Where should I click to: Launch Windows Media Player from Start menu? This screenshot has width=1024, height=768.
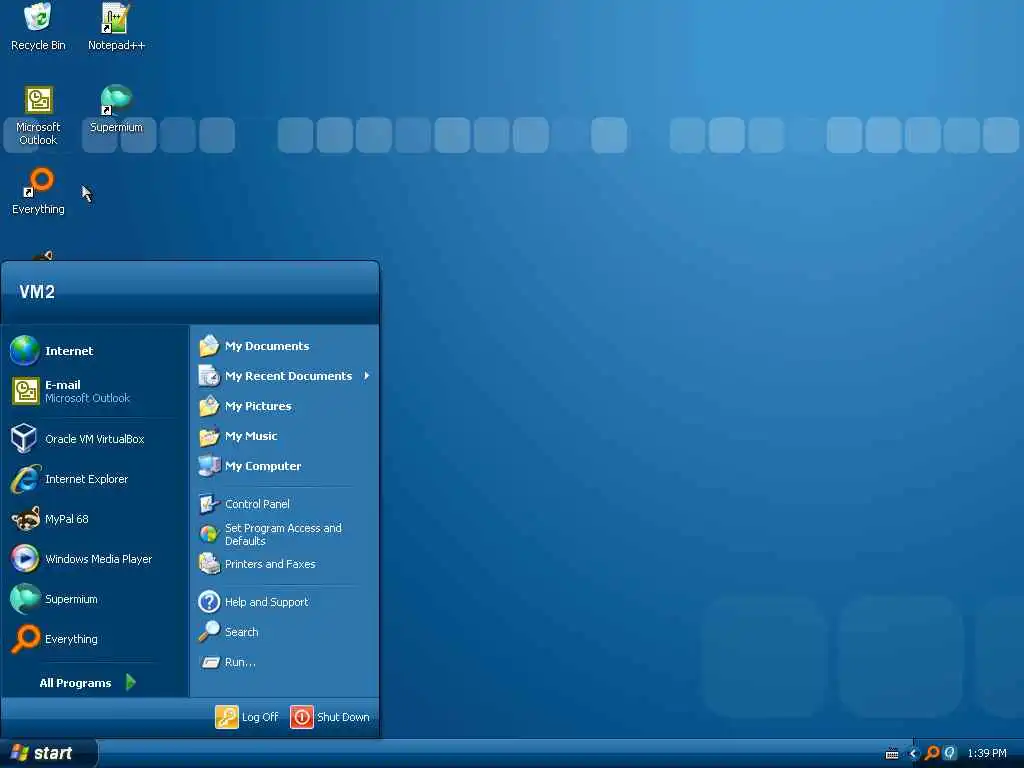pyautogui.click(x=95, y=559)
